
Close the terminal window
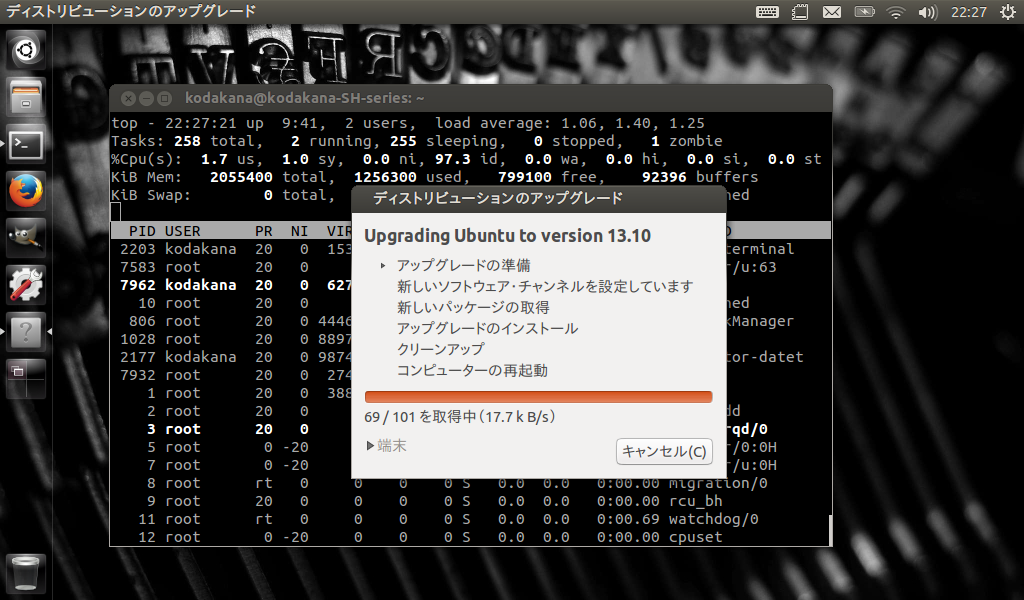click(x=129, y=99)
